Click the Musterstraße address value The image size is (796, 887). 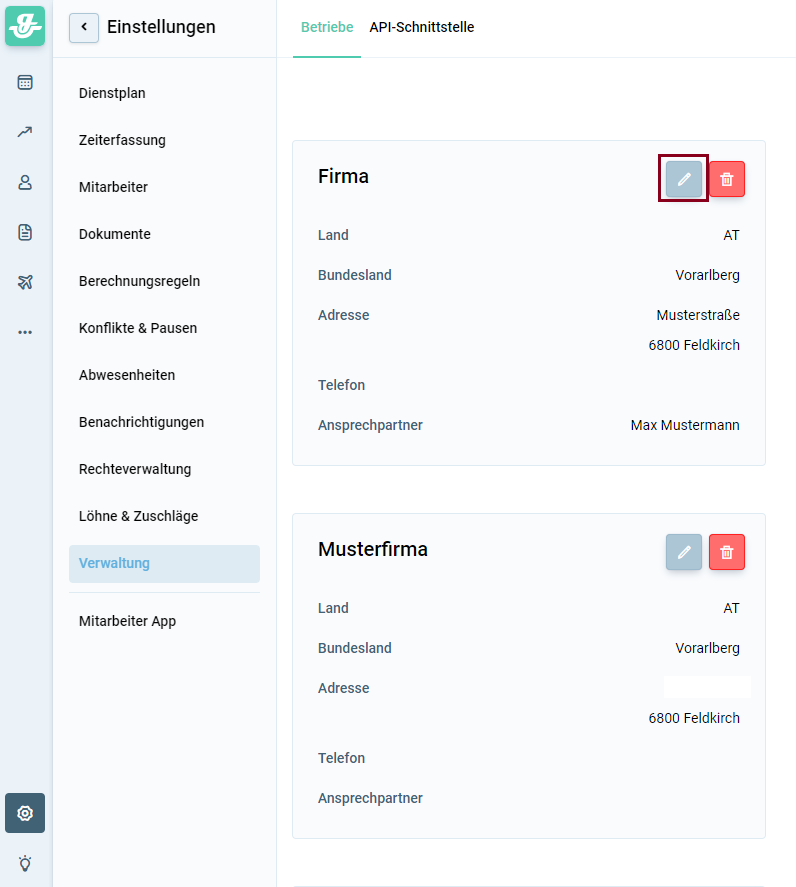click(x=698, y=315)
